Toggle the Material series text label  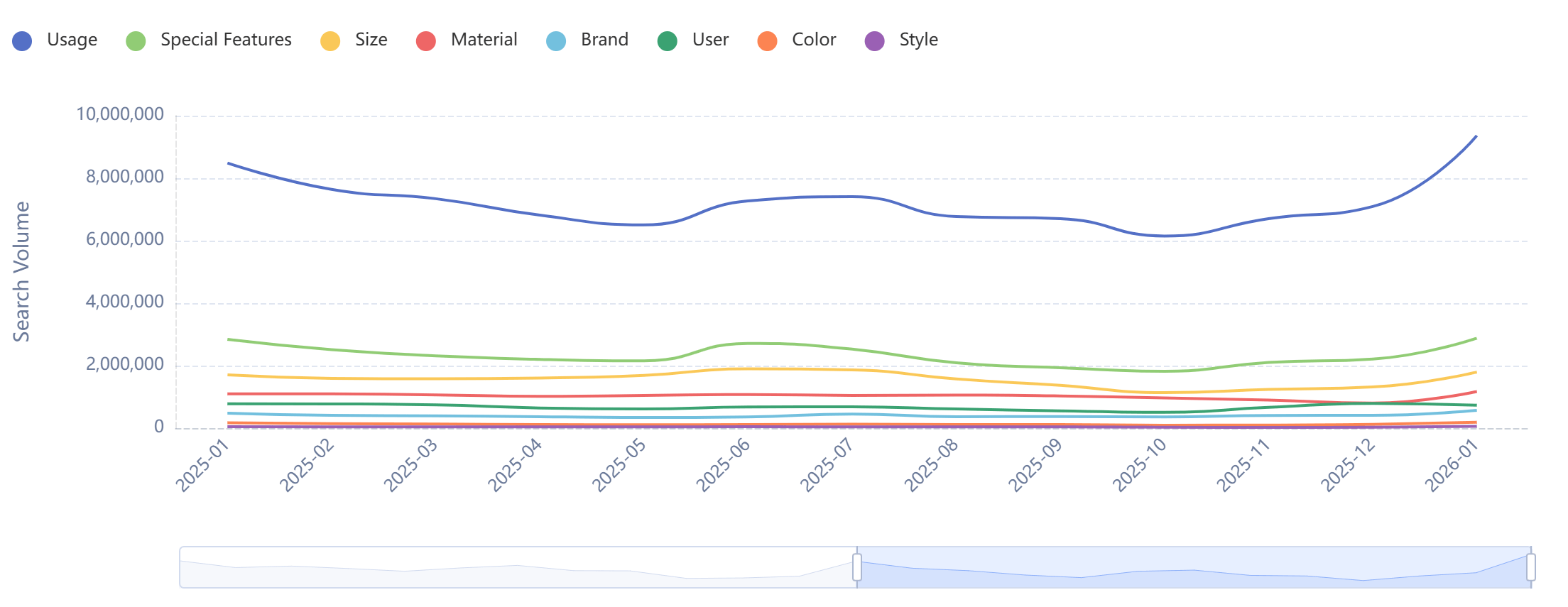tap(484, 40)
